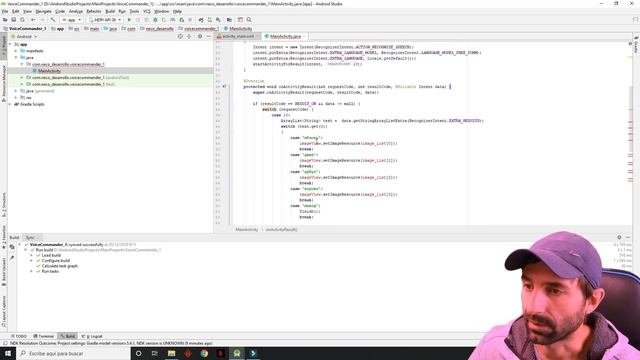Toggle the Build tool window button

click(68, 336)
